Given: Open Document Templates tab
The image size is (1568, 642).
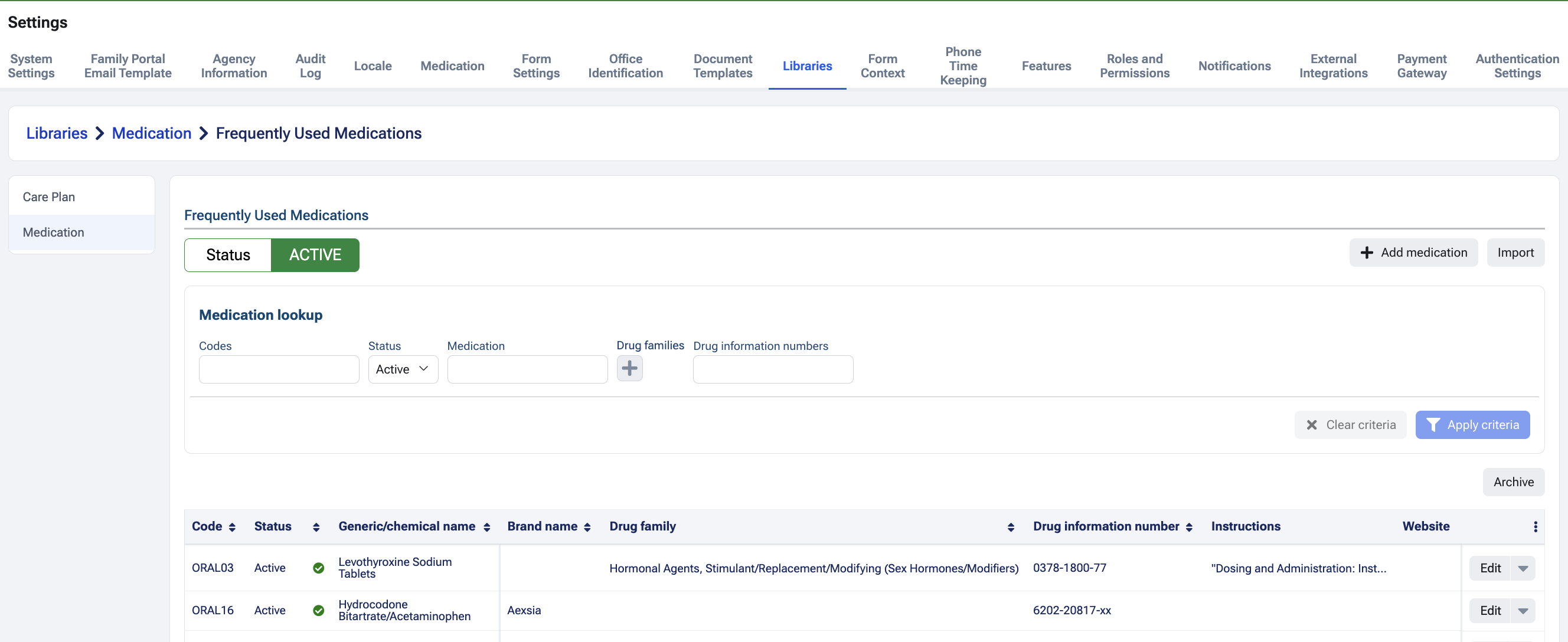Looking at the screenshot, I should (723, 65).
